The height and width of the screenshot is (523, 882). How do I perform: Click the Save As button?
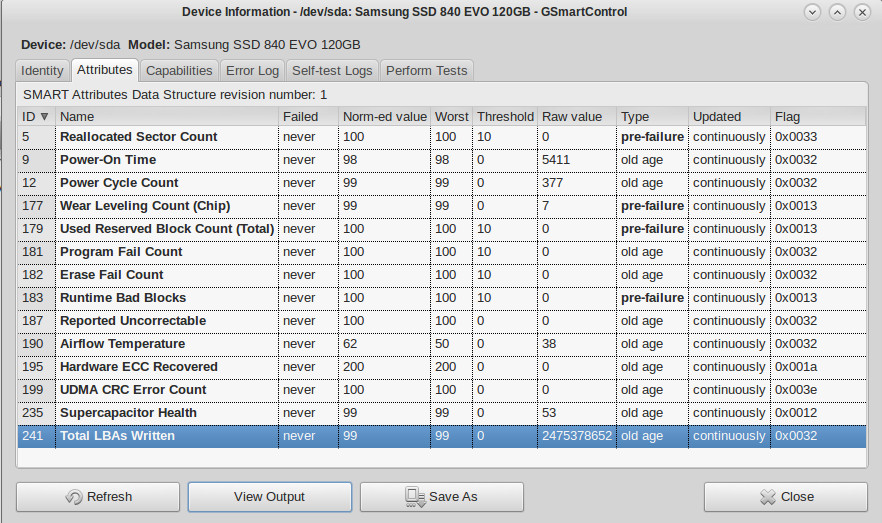[441, 497]
